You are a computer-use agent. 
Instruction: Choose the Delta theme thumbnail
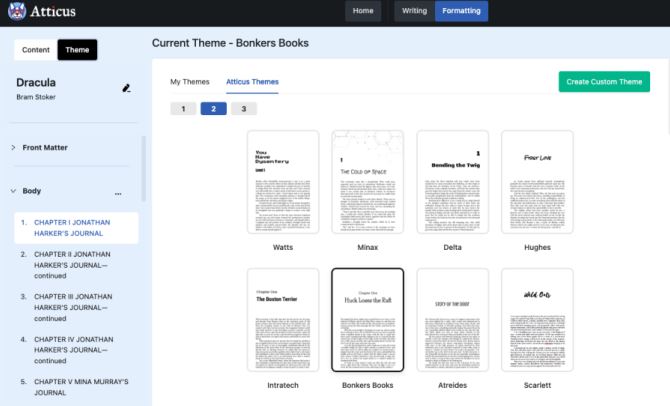tap(453, 182)
